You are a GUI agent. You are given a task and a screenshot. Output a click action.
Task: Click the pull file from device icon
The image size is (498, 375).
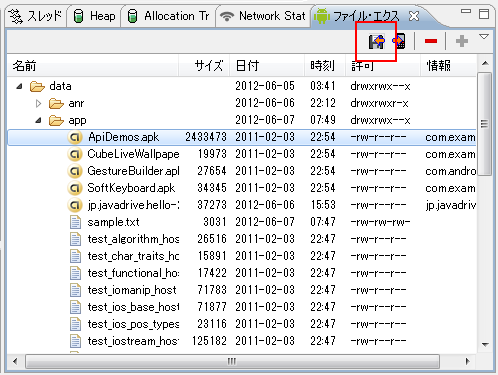(377, 41)
